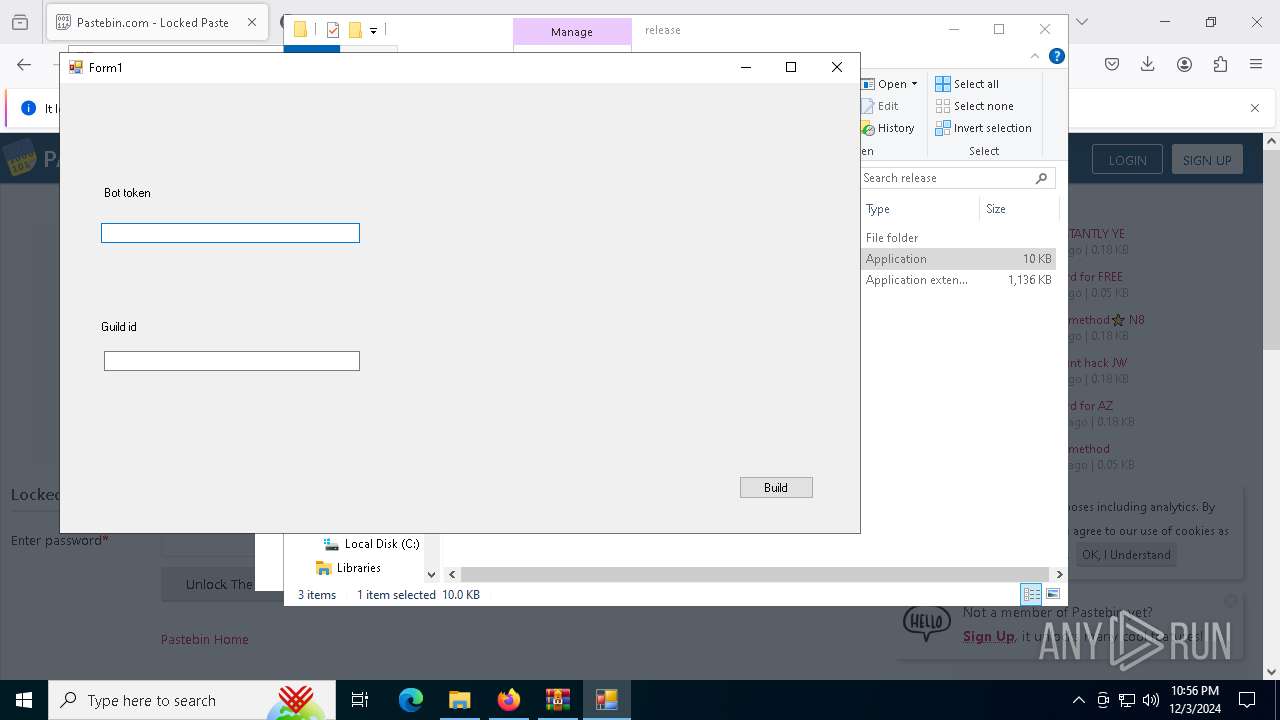Click the Firefox account icon

tap(1184, 64)
